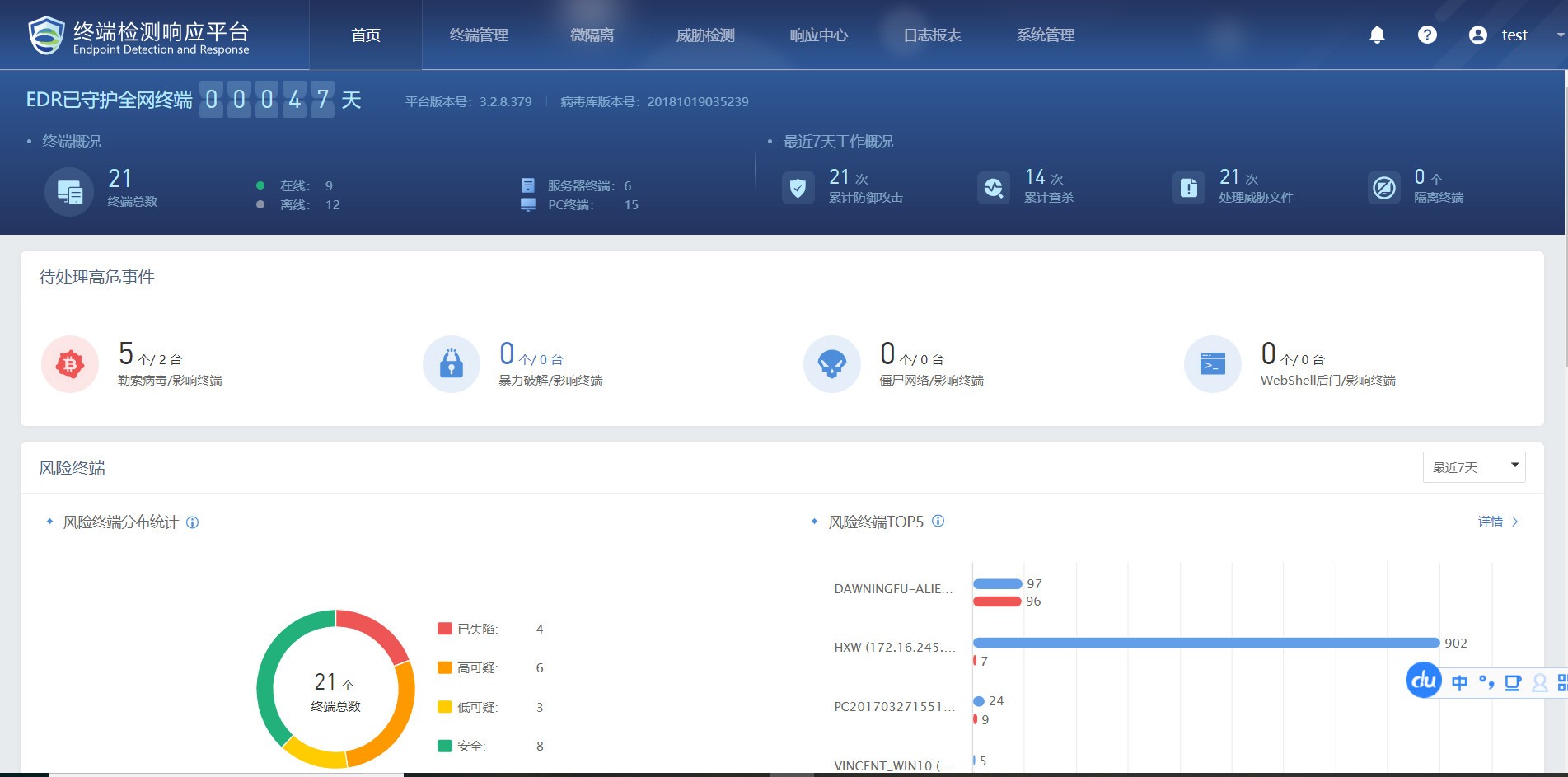The image size is (1568, 777).
Task: Click the botnet skull icon
Action: pyautogui.click(x=832, y=363)
